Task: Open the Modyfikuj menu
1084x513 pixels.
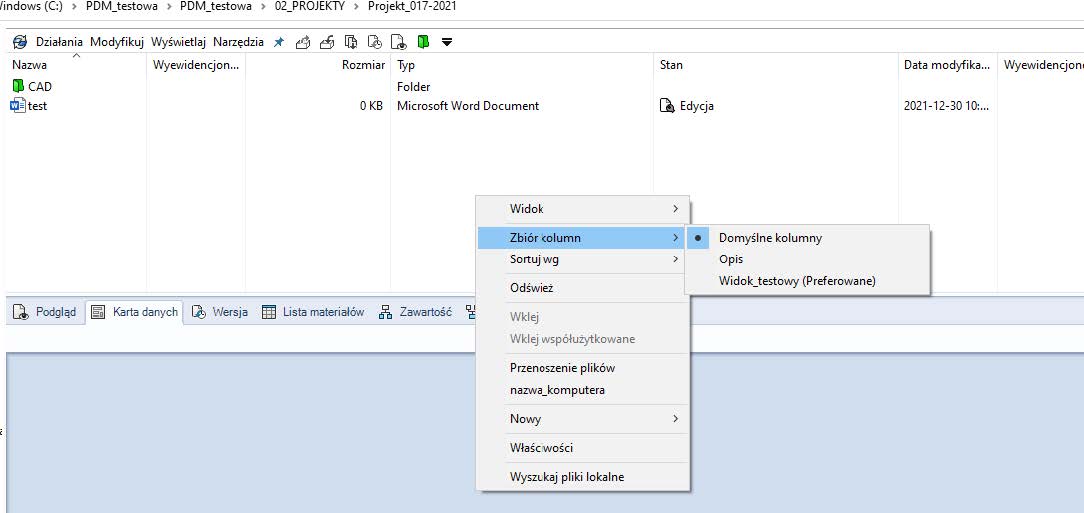Action: click(117, 42)
